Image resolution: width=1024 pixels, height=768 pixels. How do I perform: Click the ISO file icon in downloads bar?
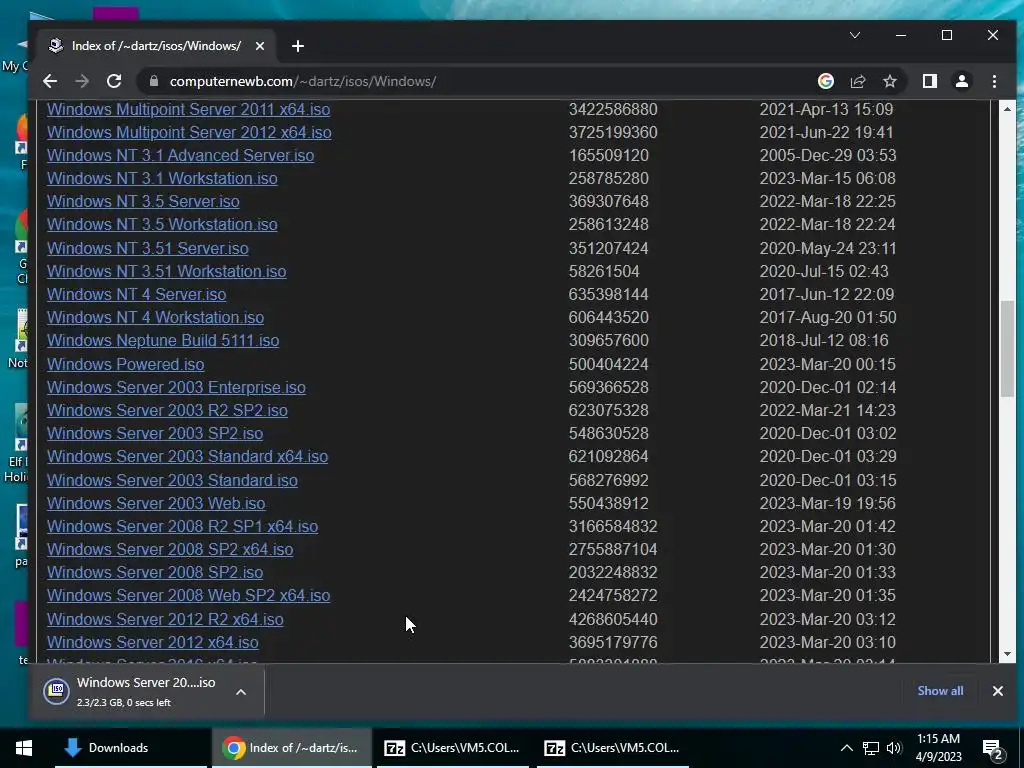click(x=57, y=691)
